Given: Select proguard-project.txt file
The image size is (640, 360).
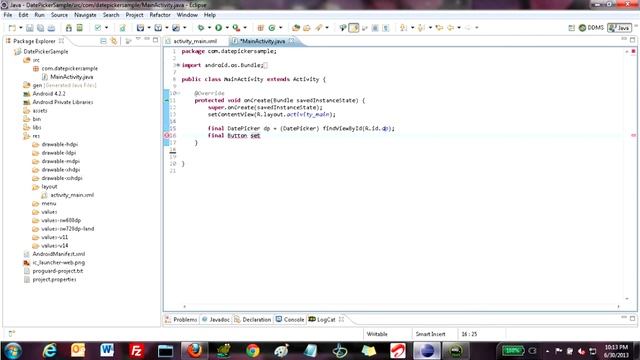Looking at the screenshot, I should point(58,271).
